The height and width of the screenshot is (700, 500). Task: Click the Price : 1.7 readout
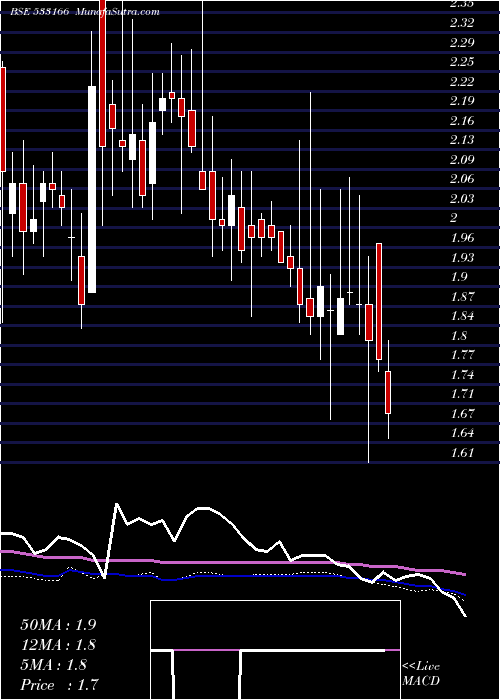[59, 685]
